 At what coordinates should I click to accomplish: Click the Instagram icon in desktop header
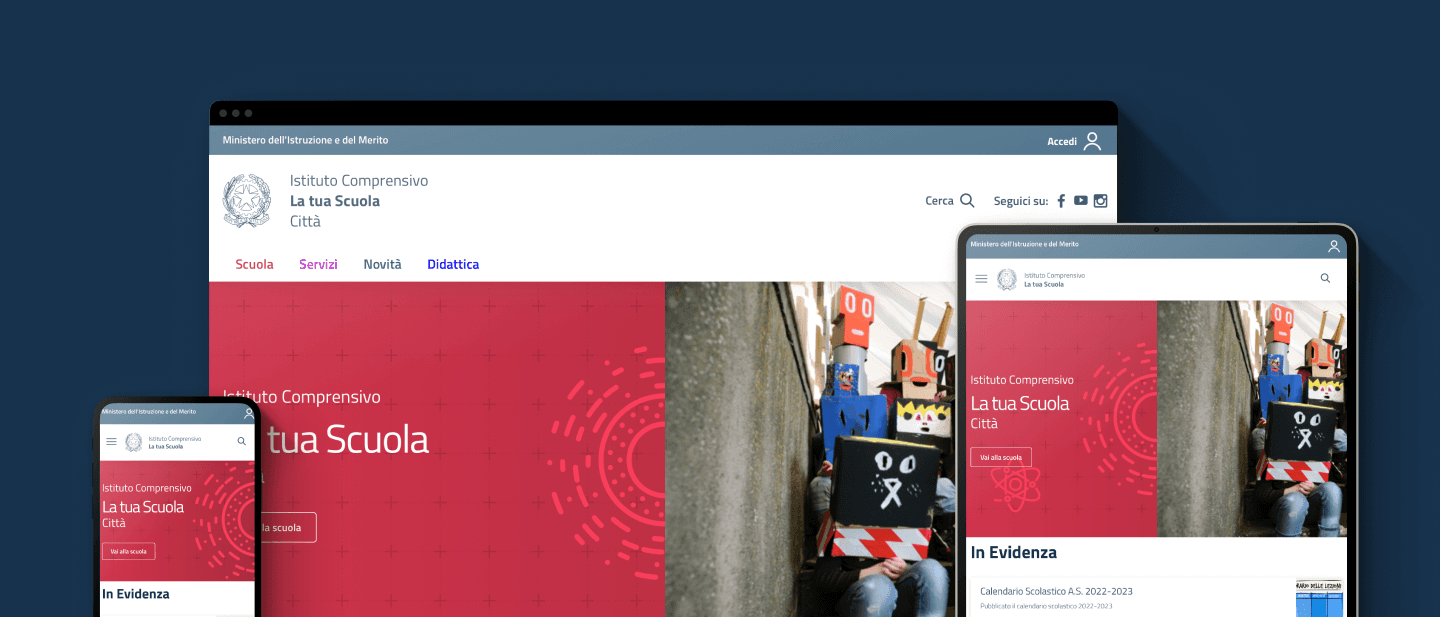point(1101,201)
